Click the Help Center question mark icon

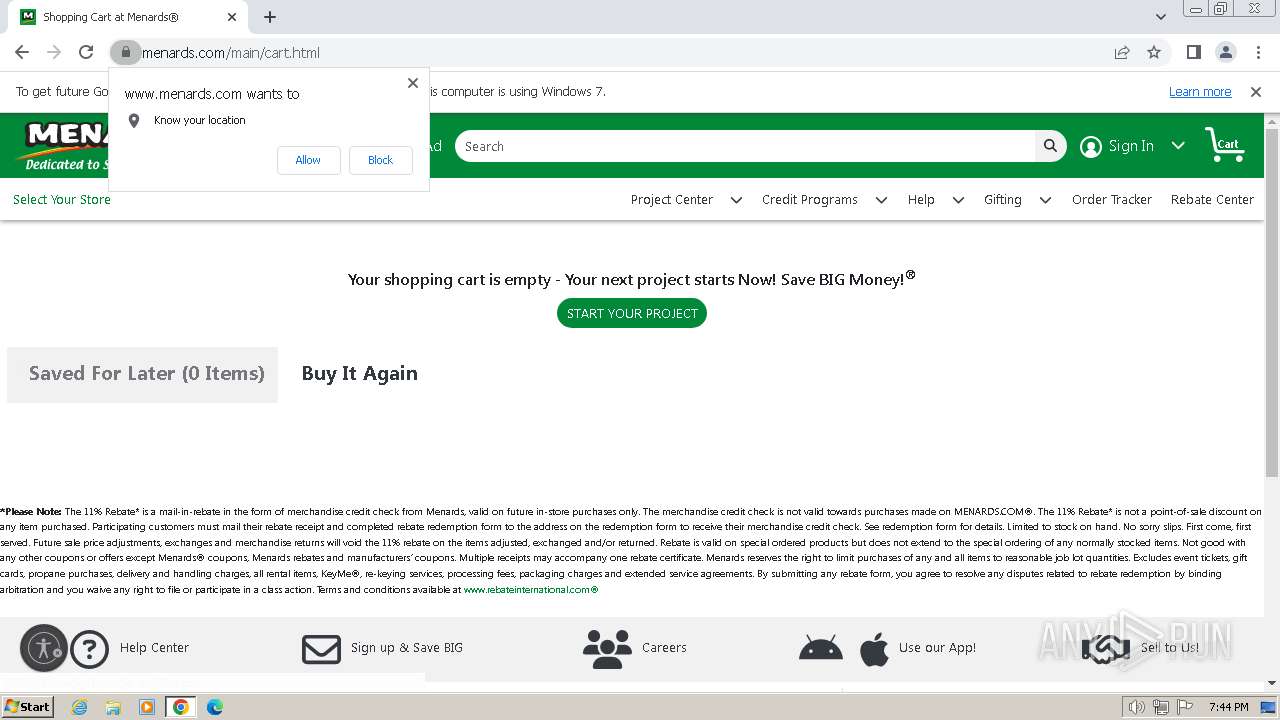(x=89, y=649)
